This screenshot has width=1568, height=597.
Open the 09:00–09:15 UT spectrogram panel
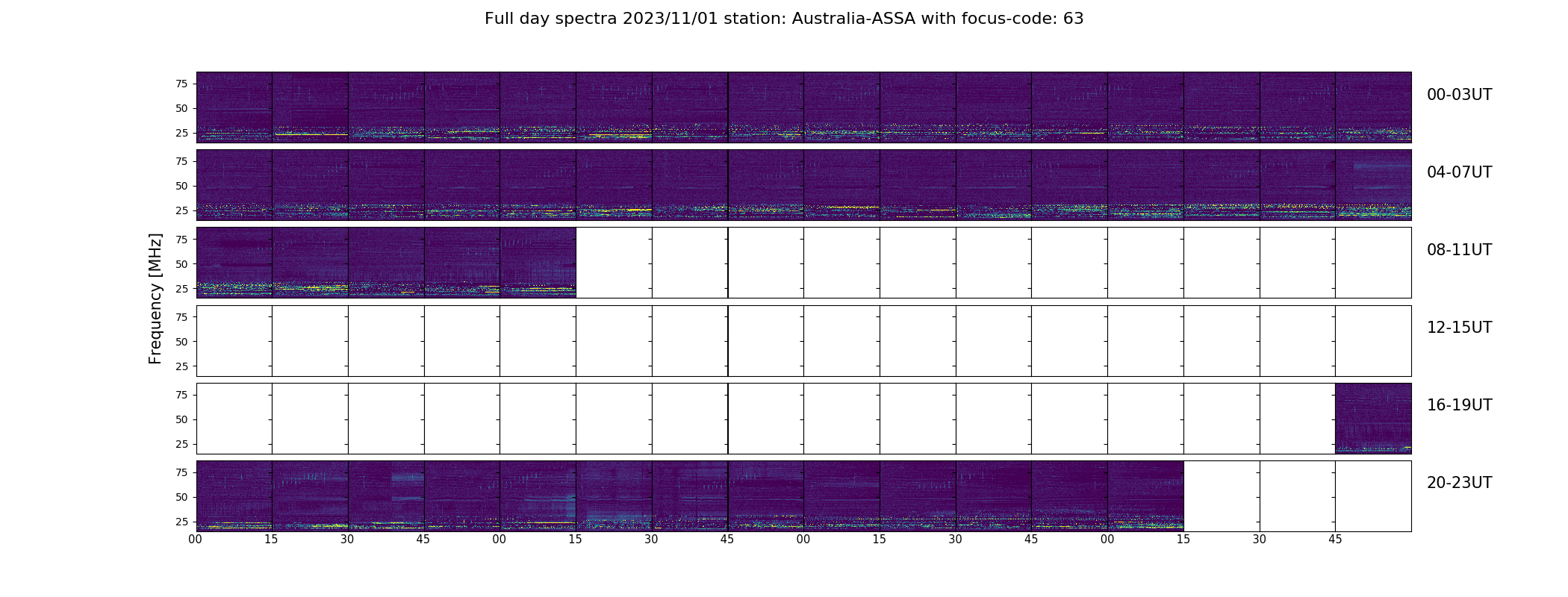(x=538, y=263)
